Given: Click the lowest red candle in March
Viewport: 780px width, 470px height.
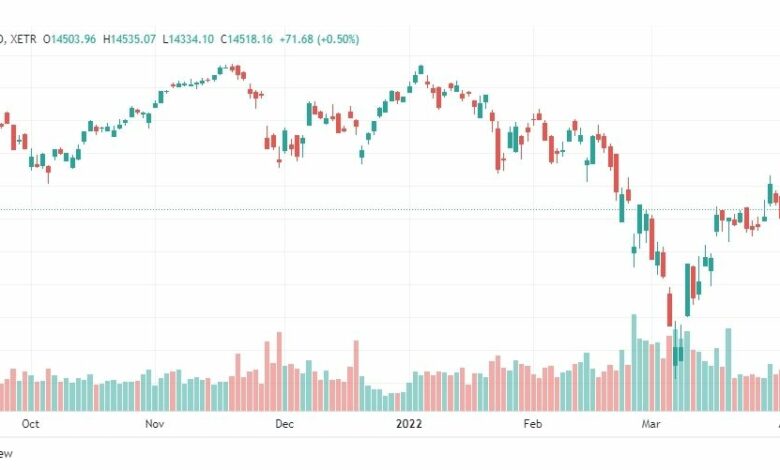Looking at the screenshot, I should (x=670, y=308).
